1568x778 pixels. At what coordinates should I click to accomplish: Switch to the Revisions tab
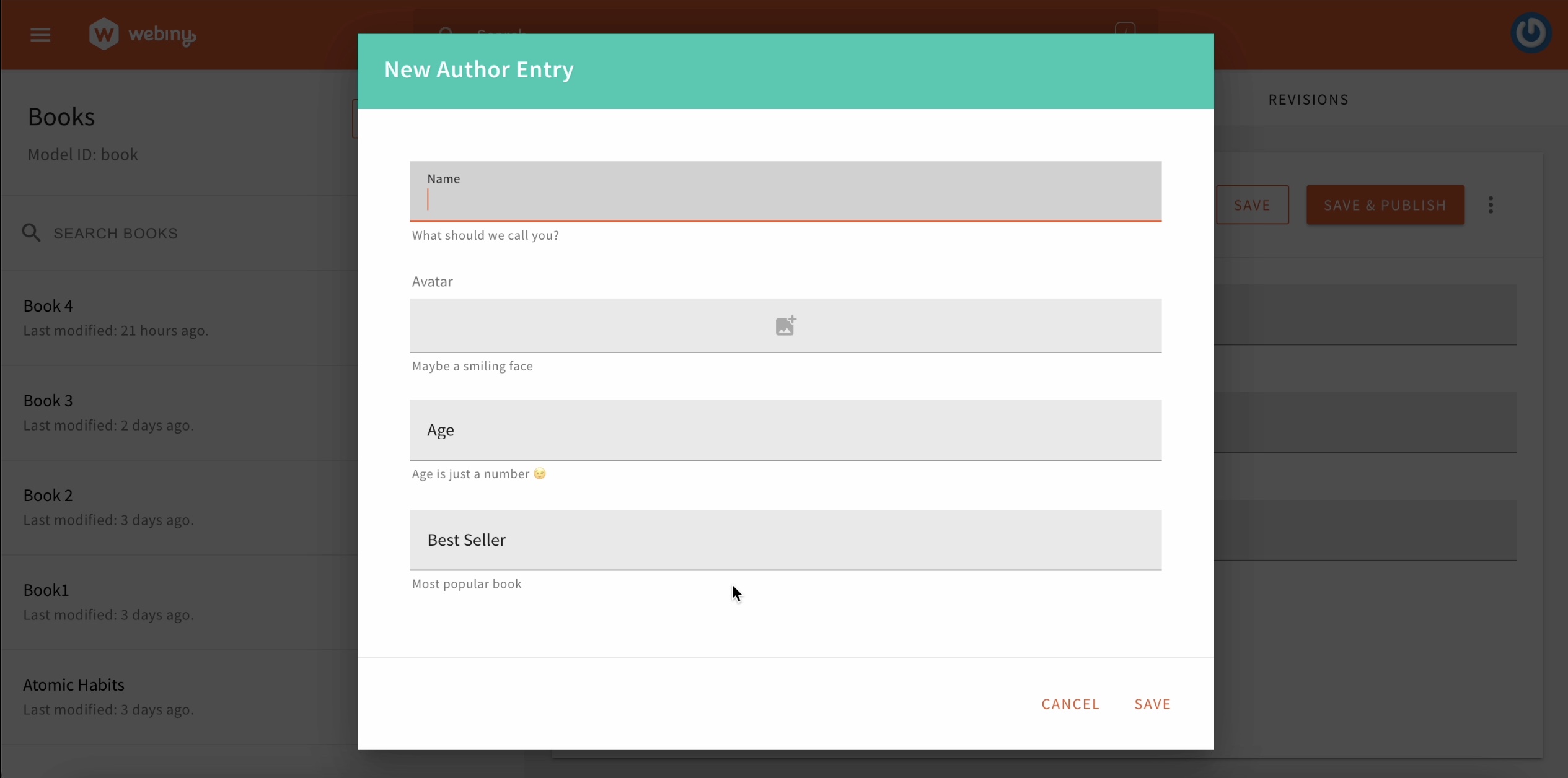tap(1307, 99)
